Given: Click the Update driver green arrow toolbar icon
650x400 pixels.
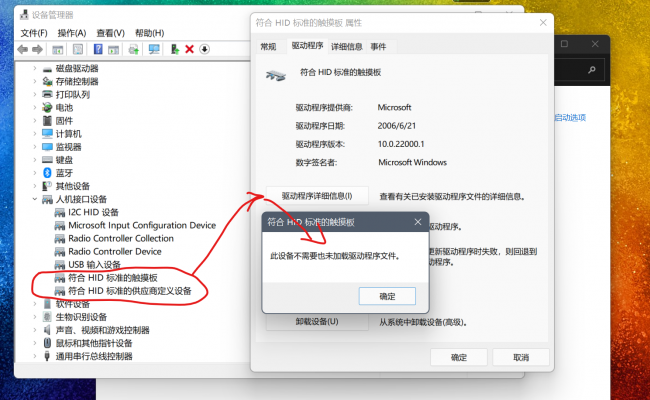Looking at the screenshot, I should (175, 49).
